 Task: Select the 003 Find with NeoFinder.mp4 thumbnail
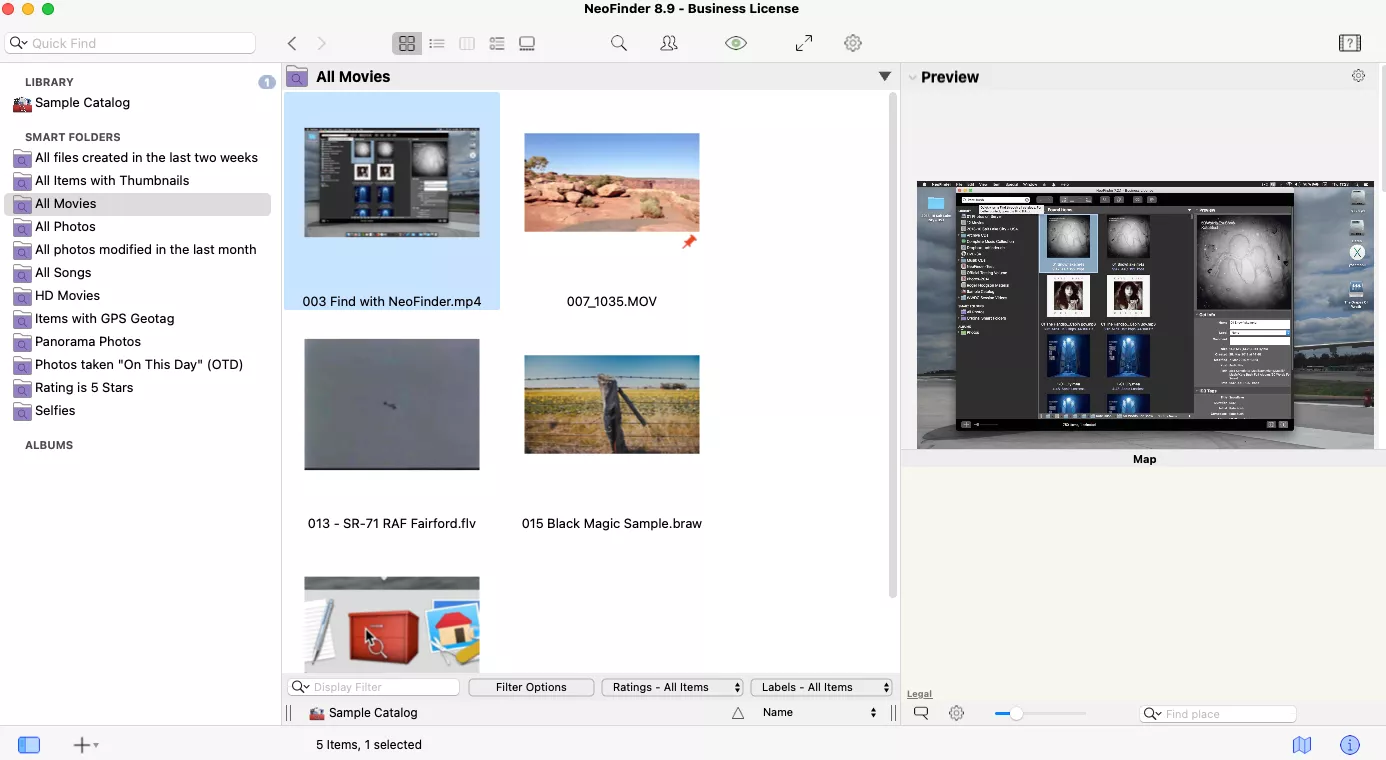[391, 182]
